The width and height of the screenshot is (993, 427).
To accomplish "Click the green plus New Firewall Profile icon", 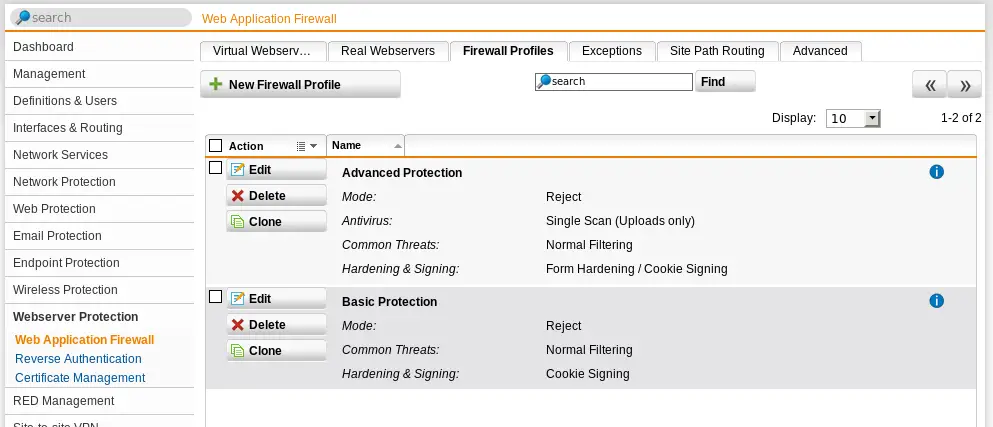I will 216,84.
